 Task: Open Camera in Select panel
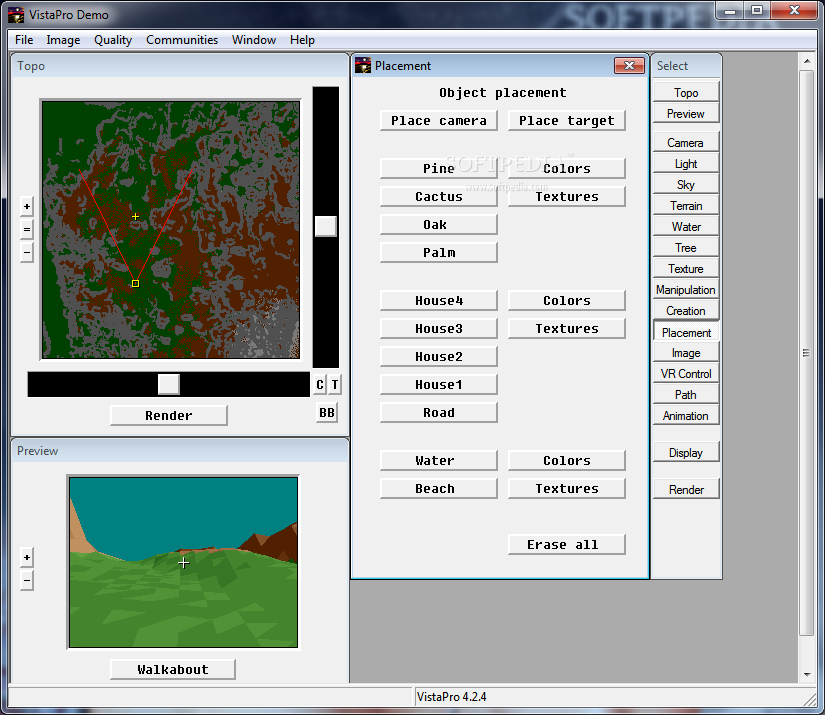click(x=686, y=143)
